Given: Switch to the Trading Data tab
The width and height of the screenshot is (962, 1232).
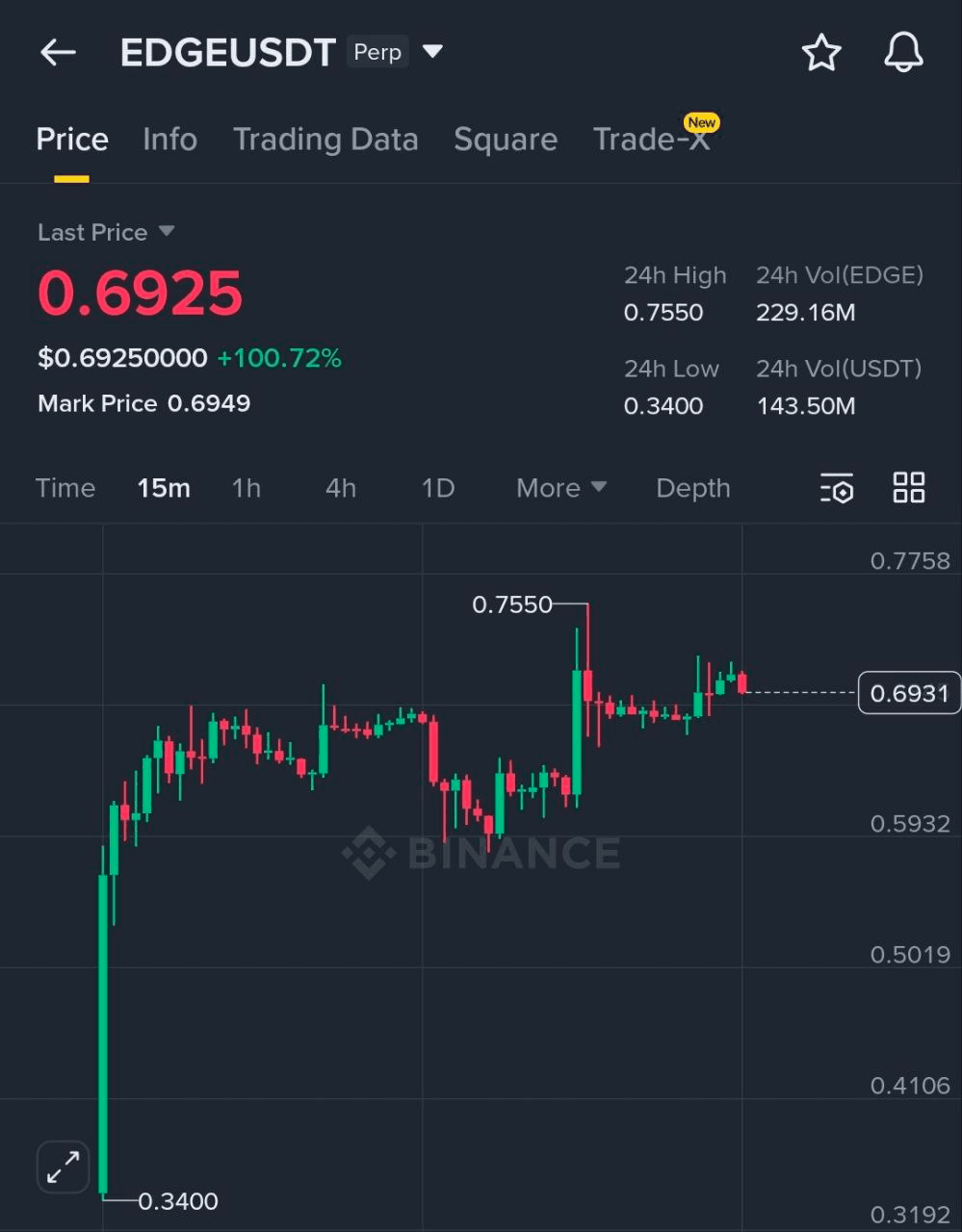Looking at the screenshot, I should [x=325, y=140].
